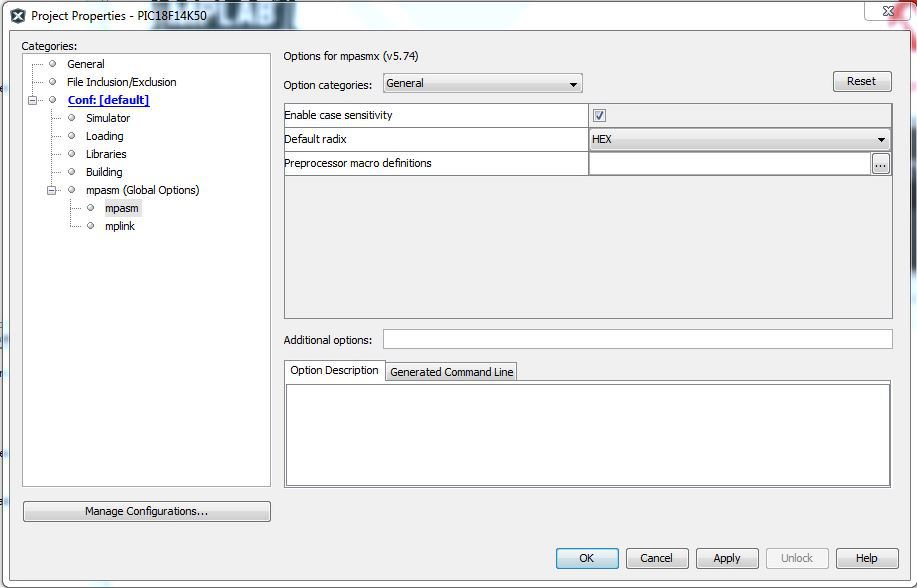Screen dimensions: 917x588
Task: Toggle Enable case sensitivity checkbox
Action: coord(599,115)
